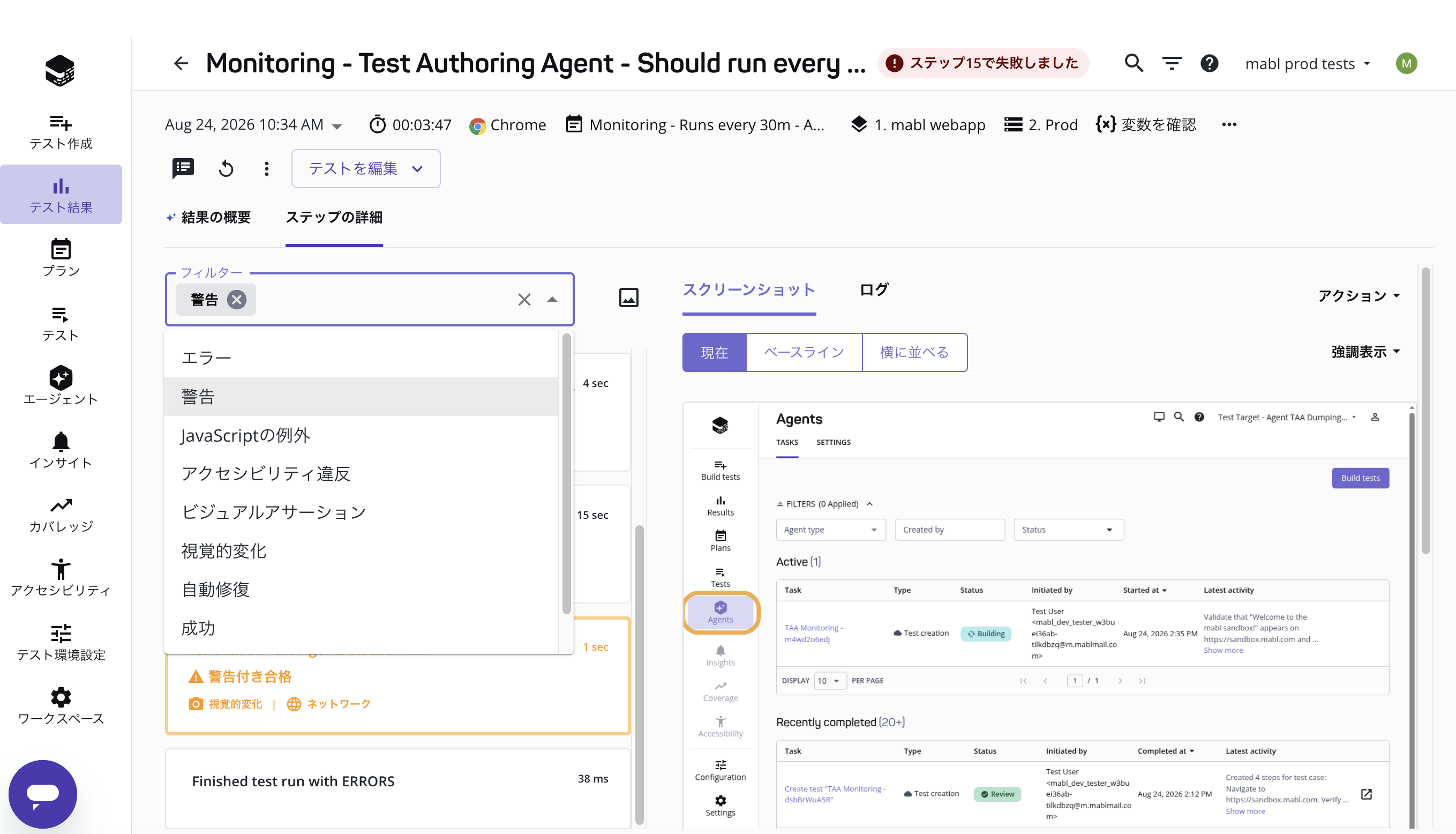Click the image toggle icon beside the filter

pos(628,297)
